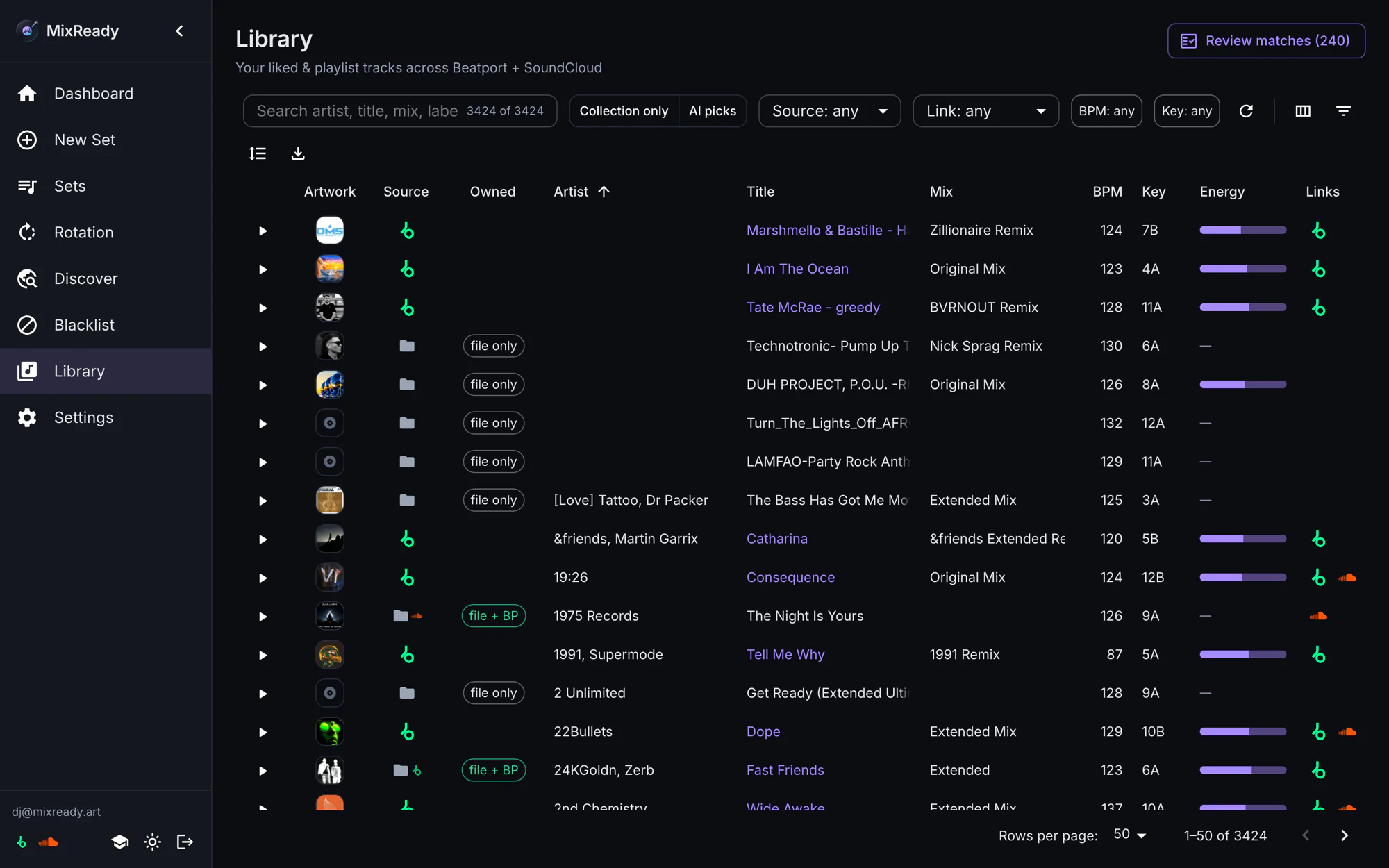Open New Set in the sidebar

(106, 140)
